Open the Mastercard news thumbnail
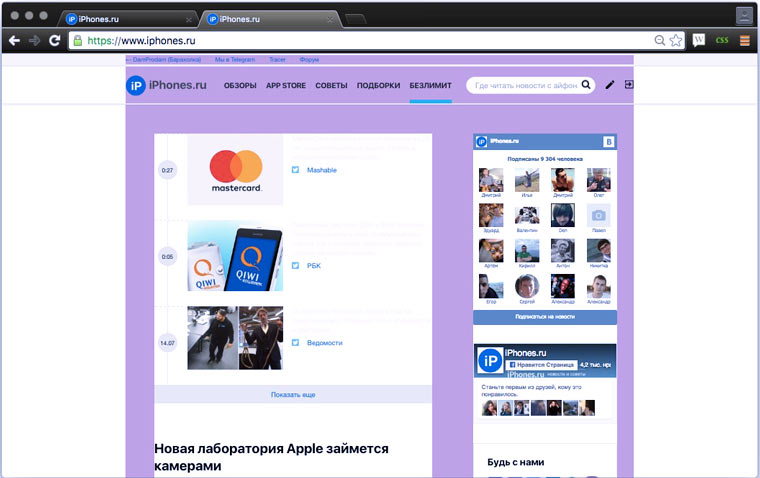Screen dimensions: 760x478 [236, 170]
